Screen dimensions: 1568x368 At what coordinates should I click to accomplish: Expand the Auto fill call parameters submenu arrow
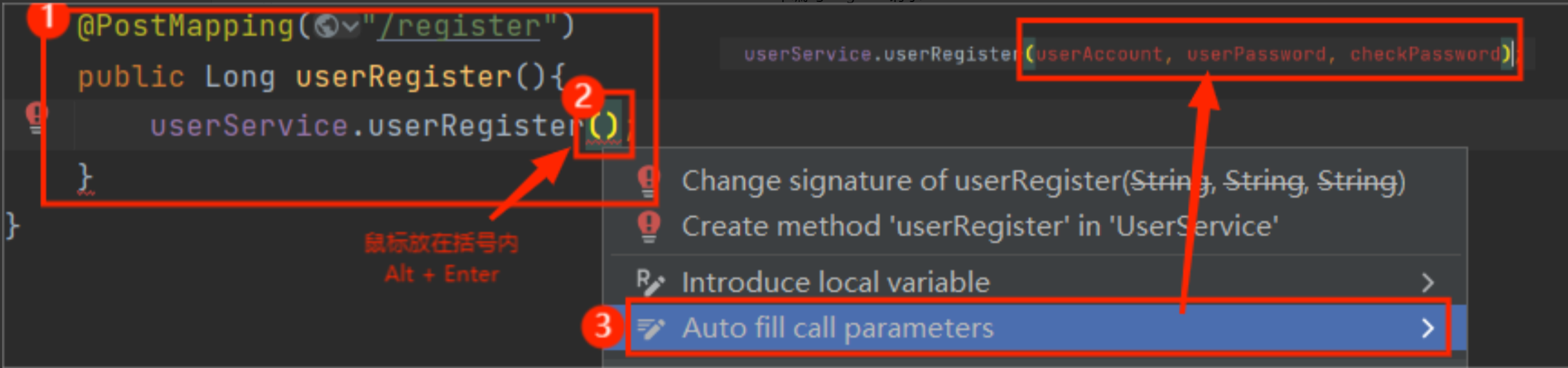click(x=1427, y=328)
